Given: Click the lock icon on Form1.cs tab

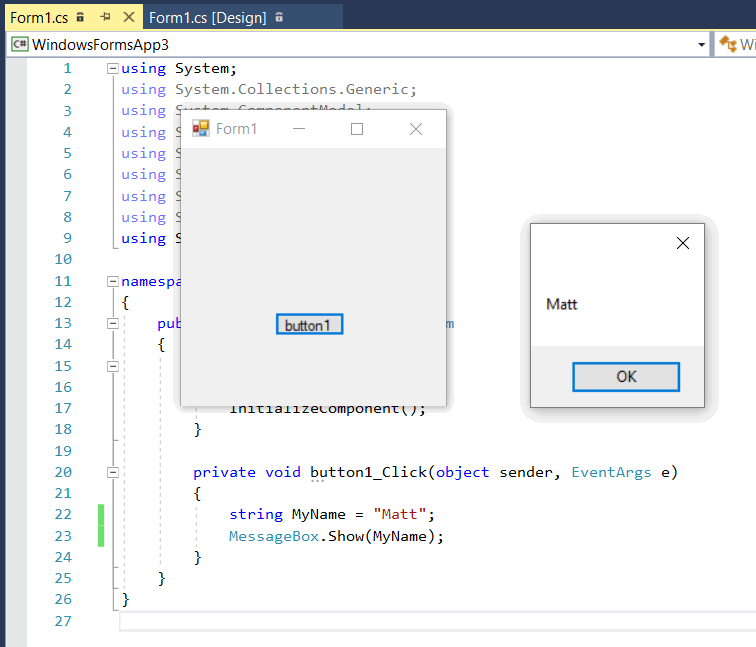Looking at the screenshot, I should pos(80,17).
